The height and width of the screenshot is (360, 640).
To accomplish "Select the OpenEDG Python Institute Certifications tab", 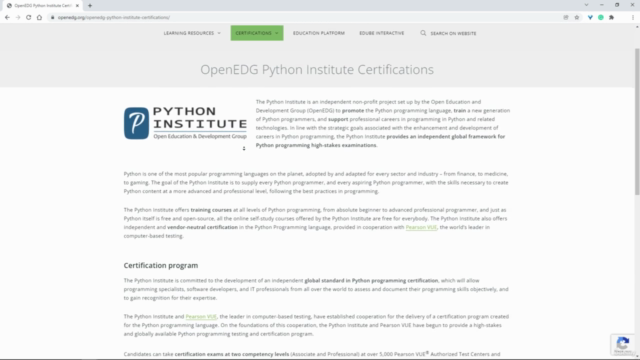I will pyautogui.click(x=42, y=6).
